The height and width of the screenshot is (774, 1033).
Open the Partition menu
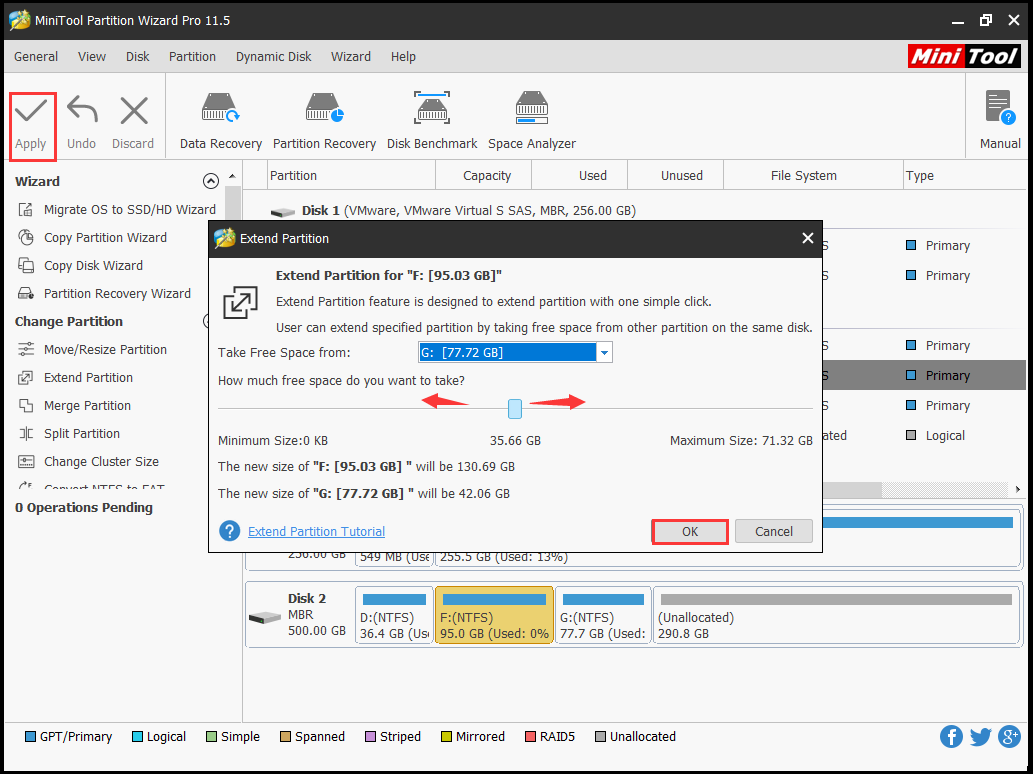point(192,57)
